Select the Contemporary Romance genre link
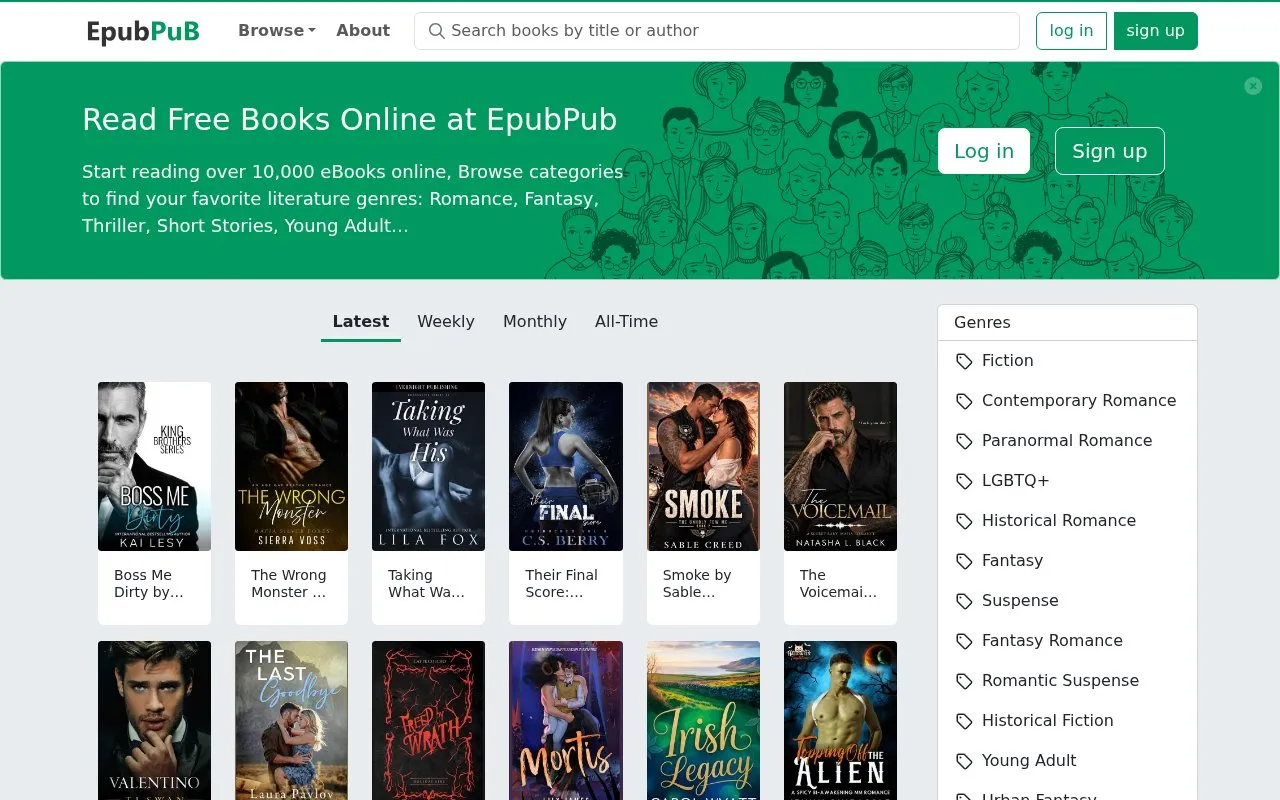 click(1079, 400)
